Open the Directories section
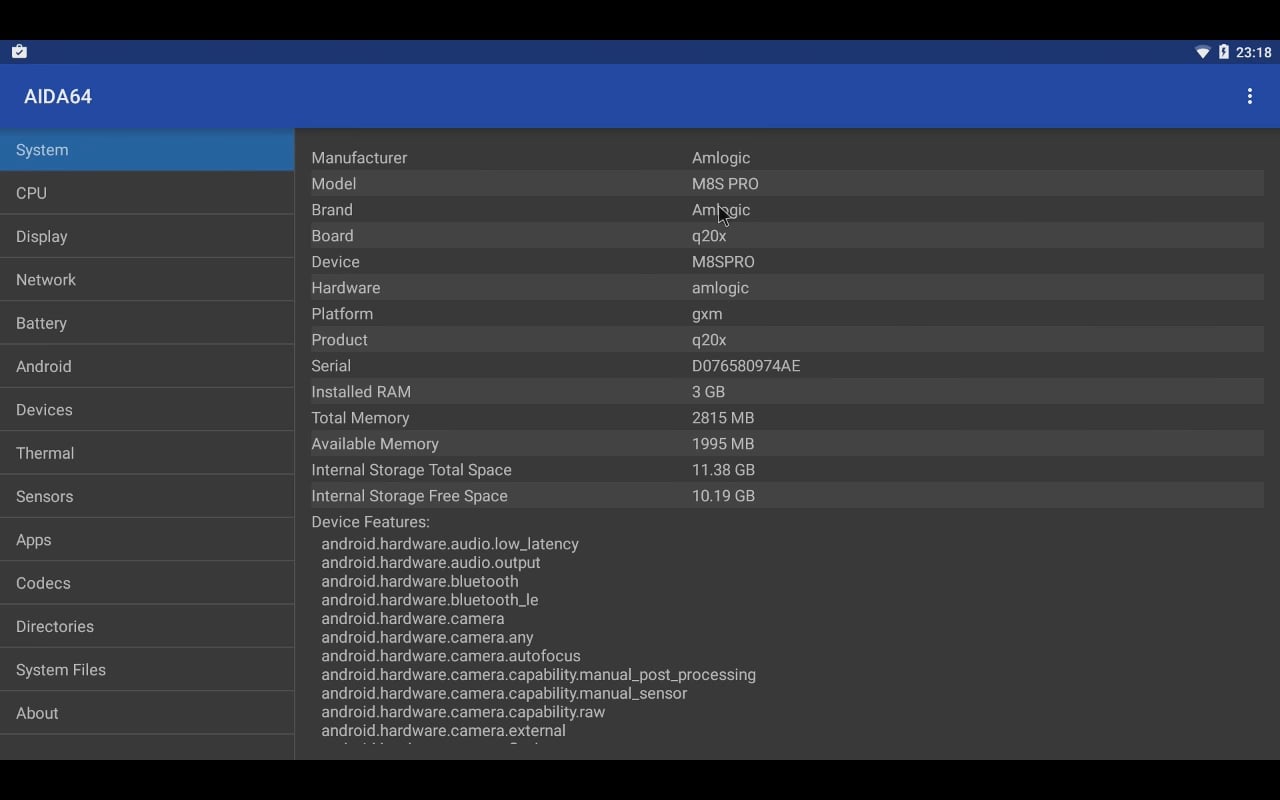The width and height of the screenshot is (1280, 800). 147,626
